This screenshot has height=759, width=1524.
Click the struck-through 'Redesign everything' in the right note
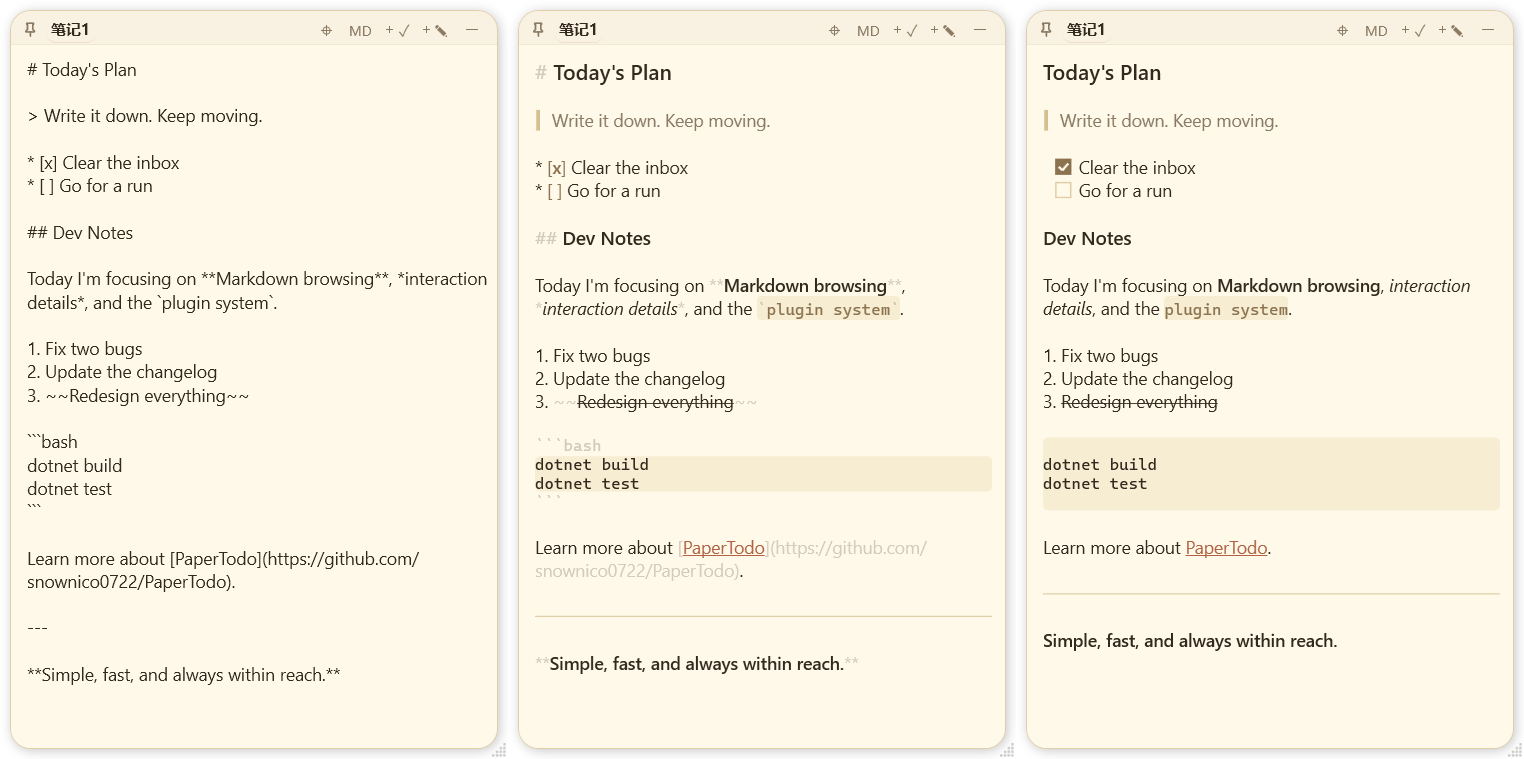pos(1139,402)
